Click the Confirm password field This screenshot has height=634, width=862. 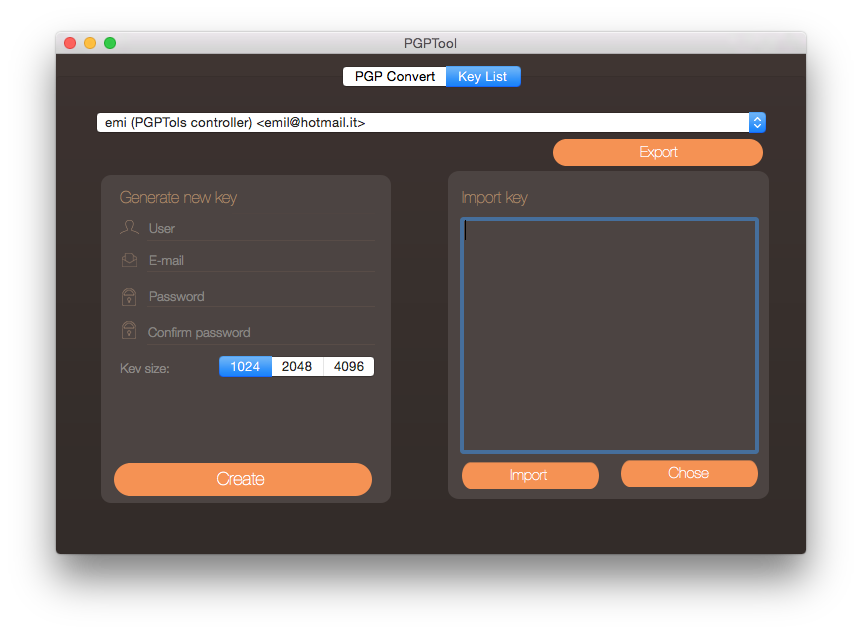tap(262, 333)
